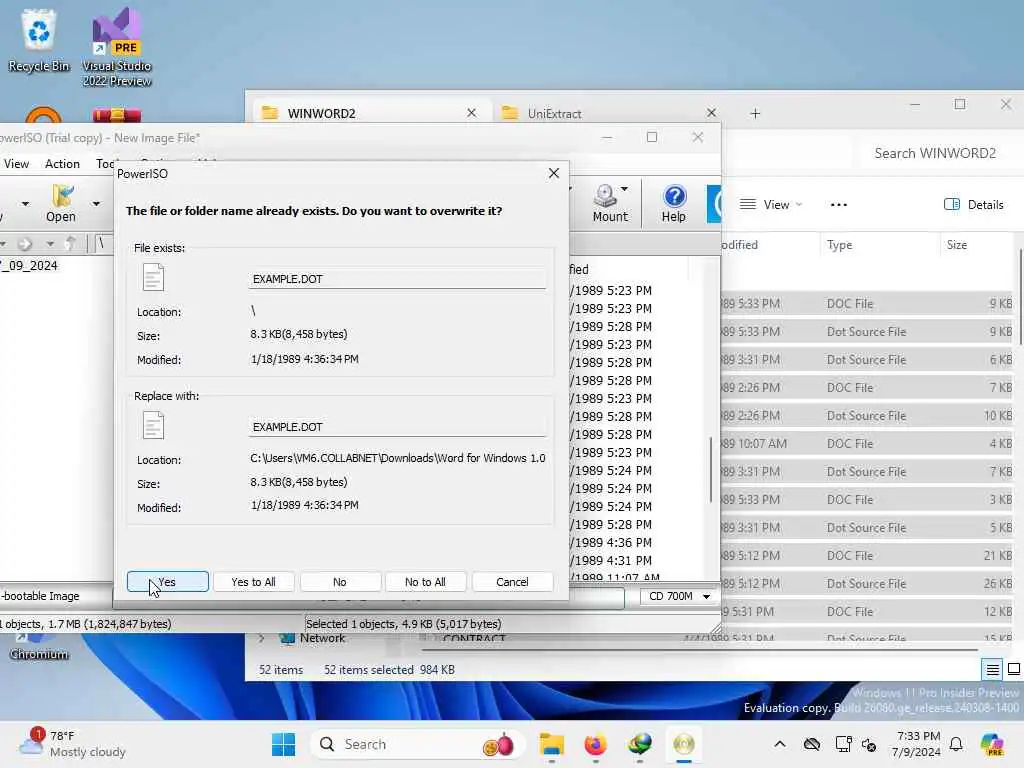Sort Explorer files by Size column
The image size is (1024, 768).
(957, 245)
